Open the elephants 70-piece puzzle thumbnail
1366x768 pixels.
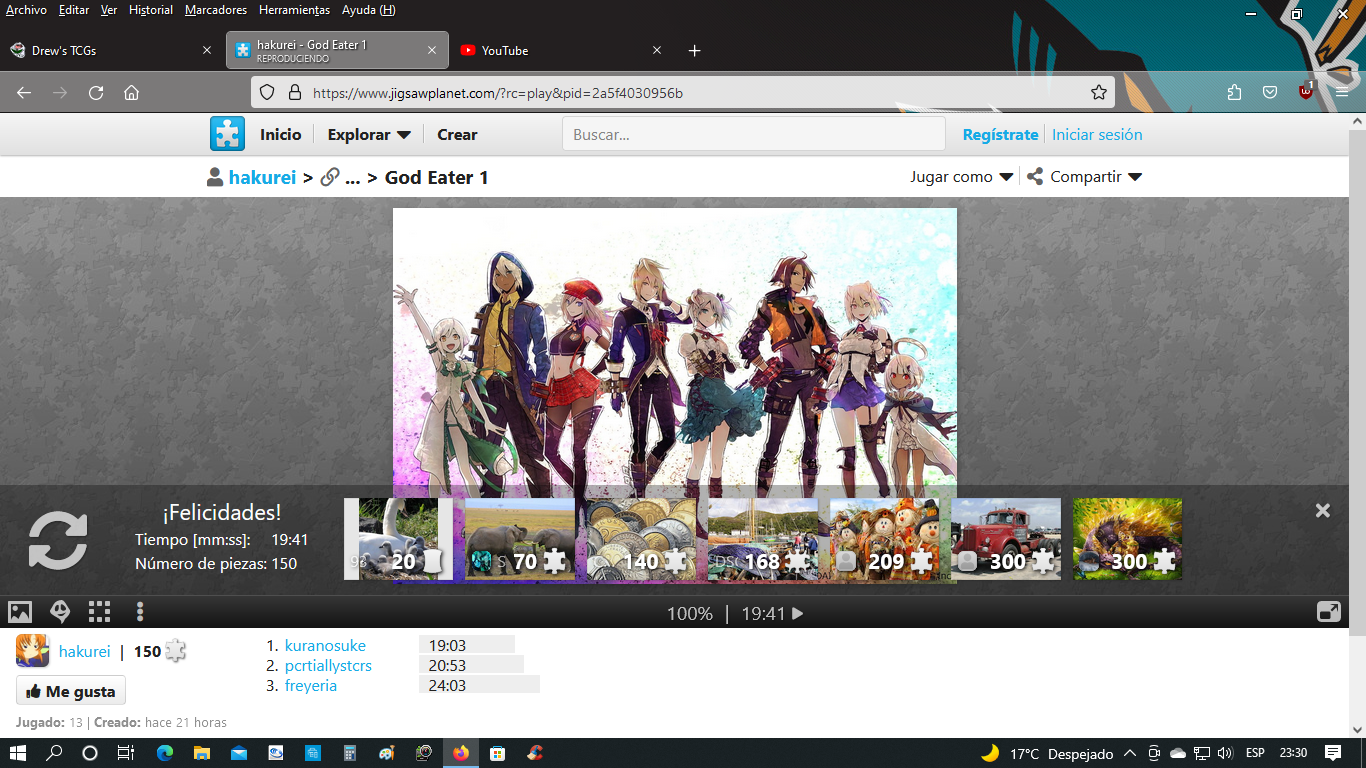coord(520,539)
